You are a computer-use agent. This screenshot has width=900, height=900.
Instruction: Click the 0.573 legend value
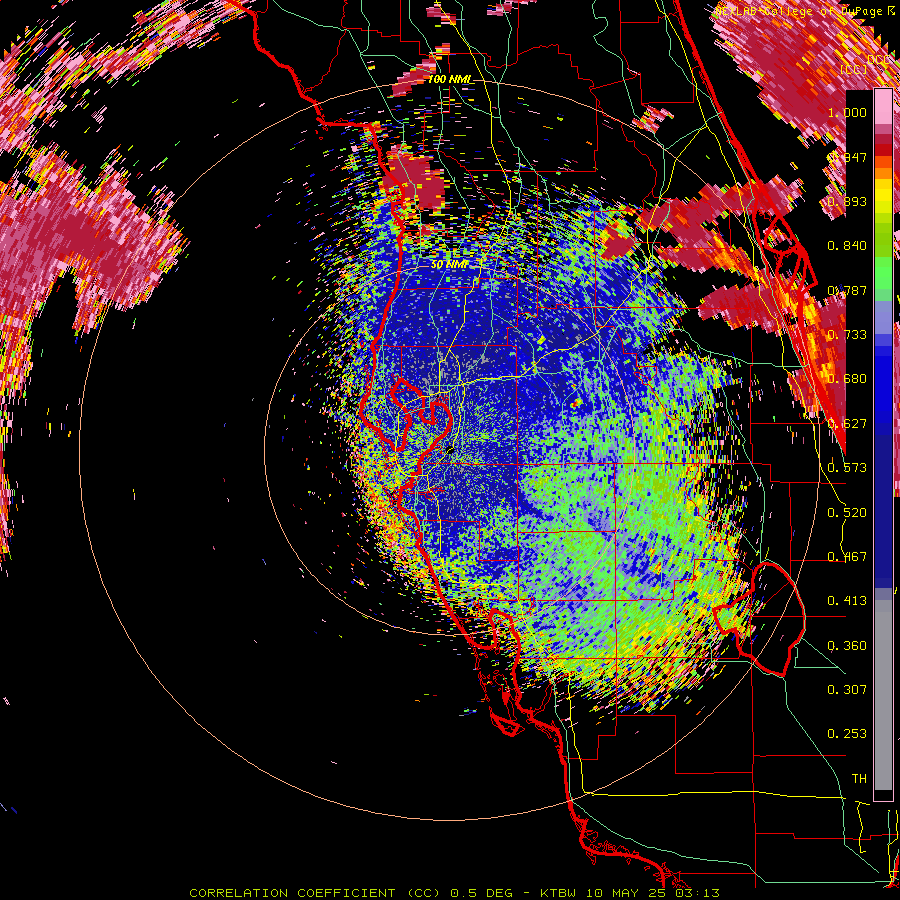847,468
